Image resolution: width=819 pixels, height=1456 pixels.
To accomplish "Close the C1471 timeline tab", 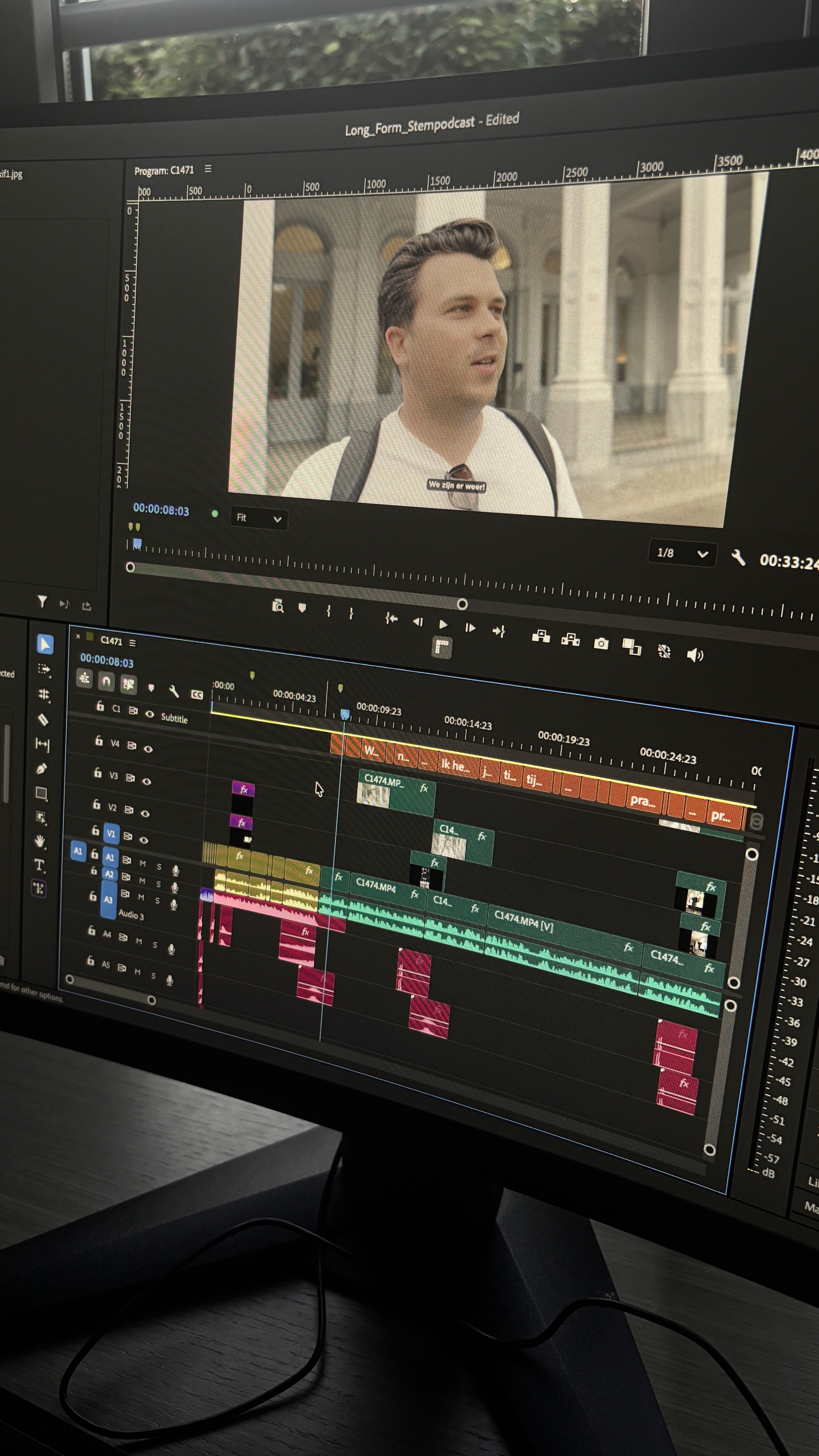I will tap(78, 636).
